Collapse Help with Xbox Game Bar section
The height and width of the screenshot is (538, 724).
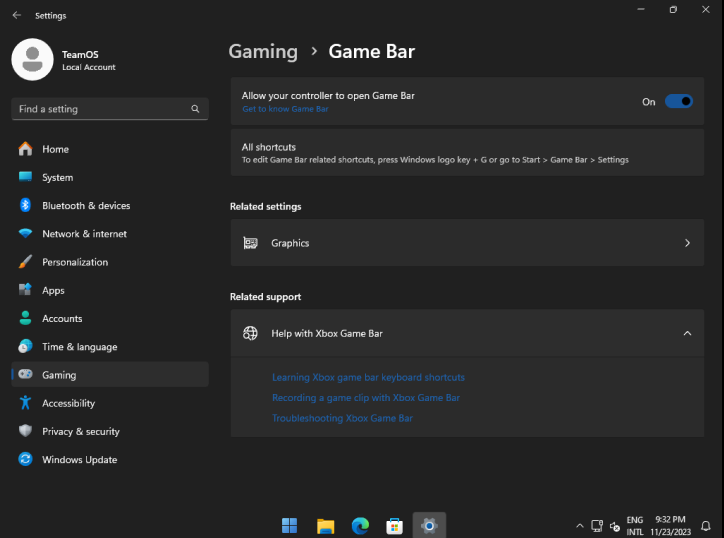tap(687, 333)
